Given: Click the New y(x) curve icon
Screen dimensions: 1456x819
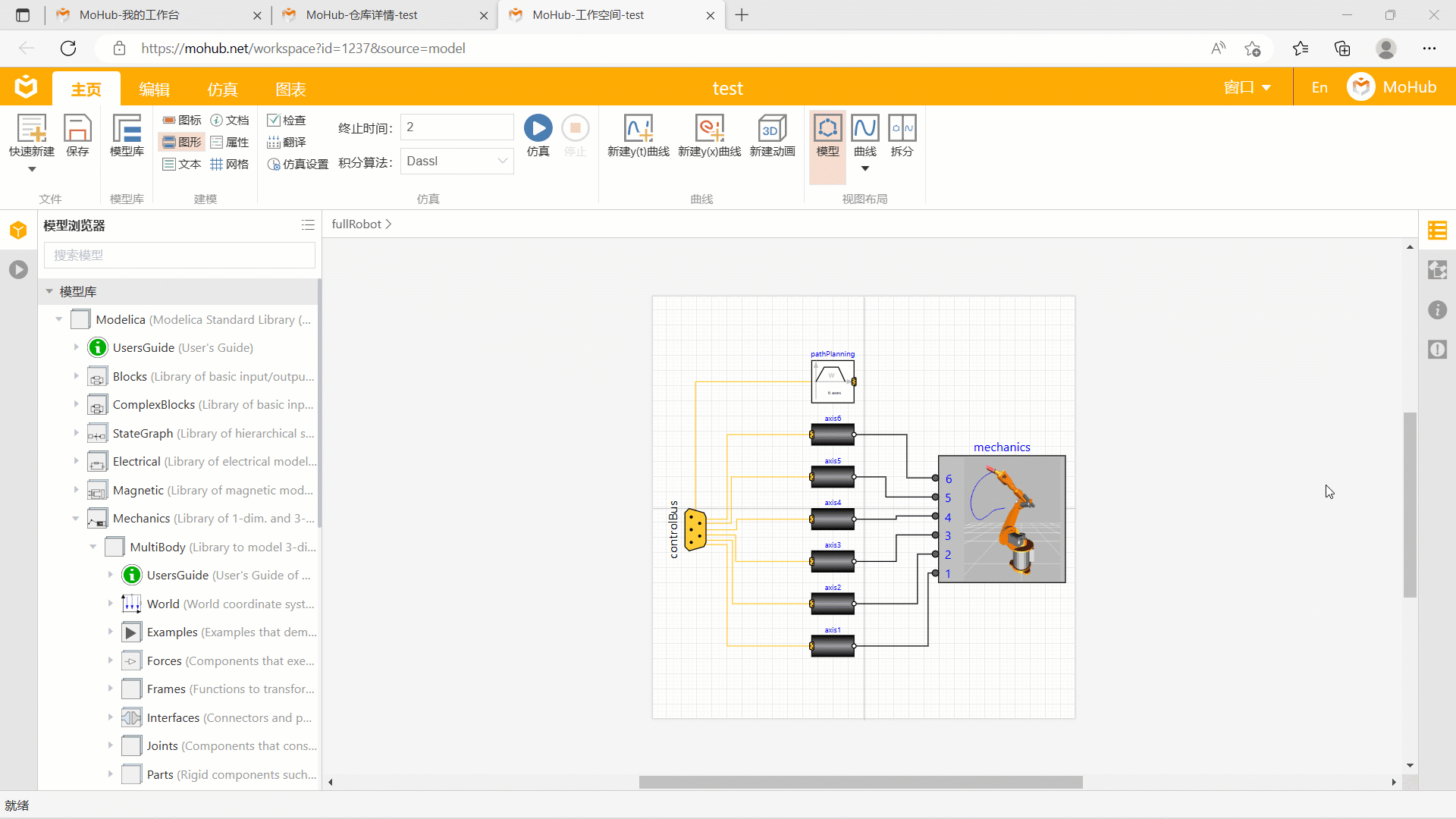Looking at the screenshot, I should pyautogui.click(x=709, y=128).
